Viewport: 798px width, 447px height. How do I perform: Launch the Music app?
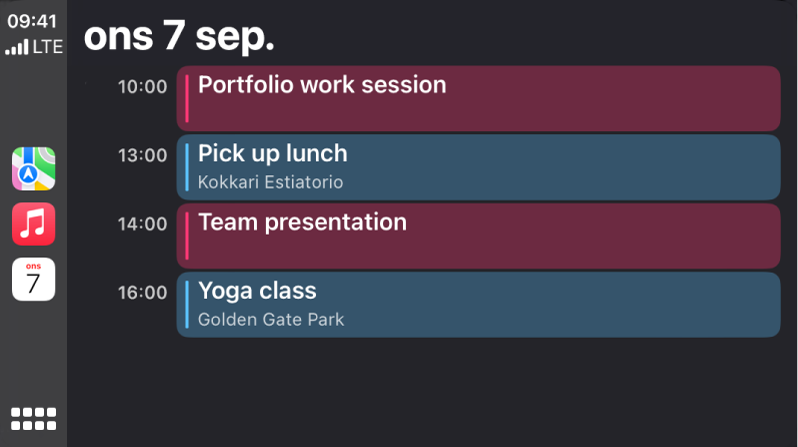coord(33,224)
